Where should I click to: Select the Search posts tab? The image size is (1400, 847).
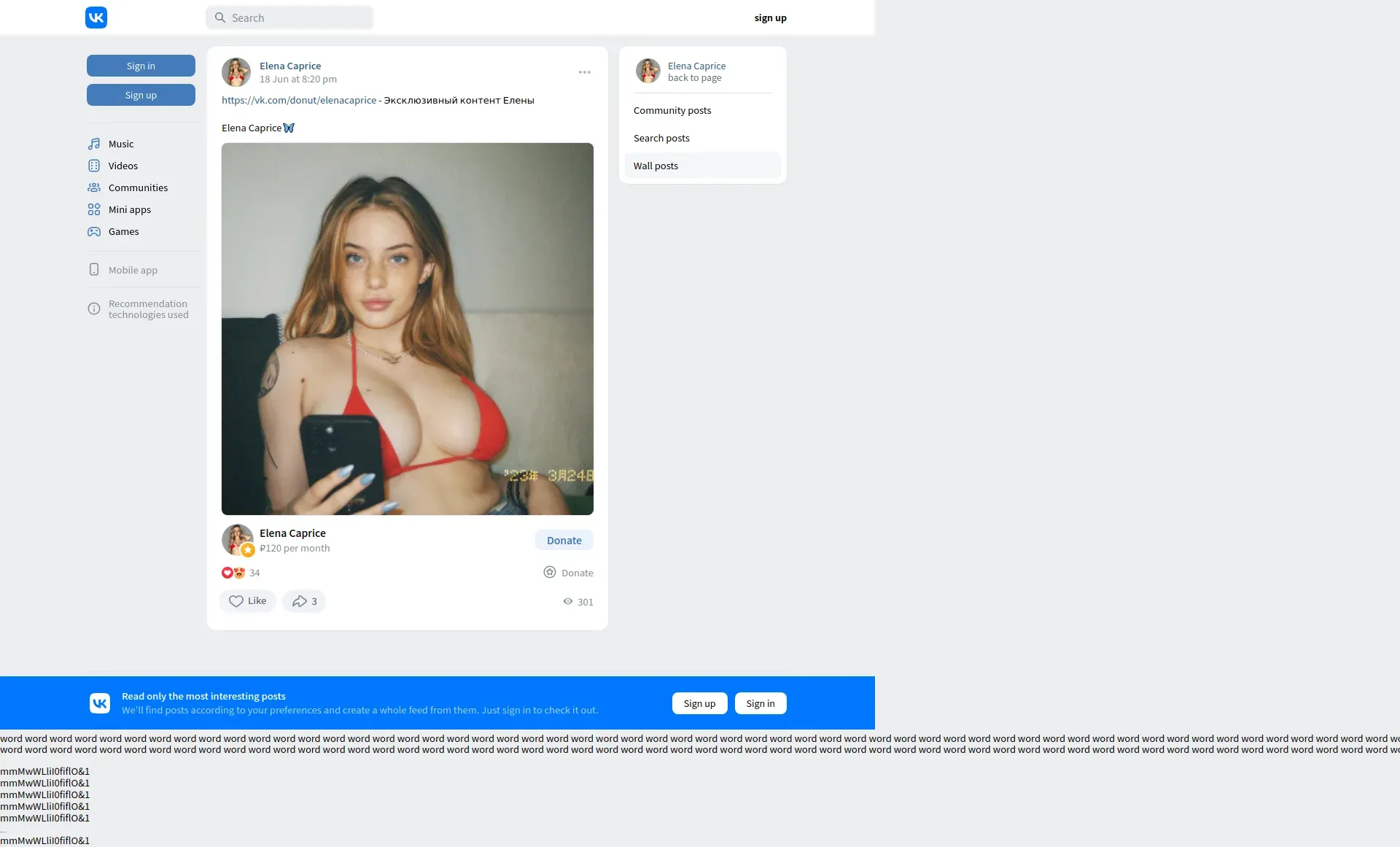click(x=661, y=138)
